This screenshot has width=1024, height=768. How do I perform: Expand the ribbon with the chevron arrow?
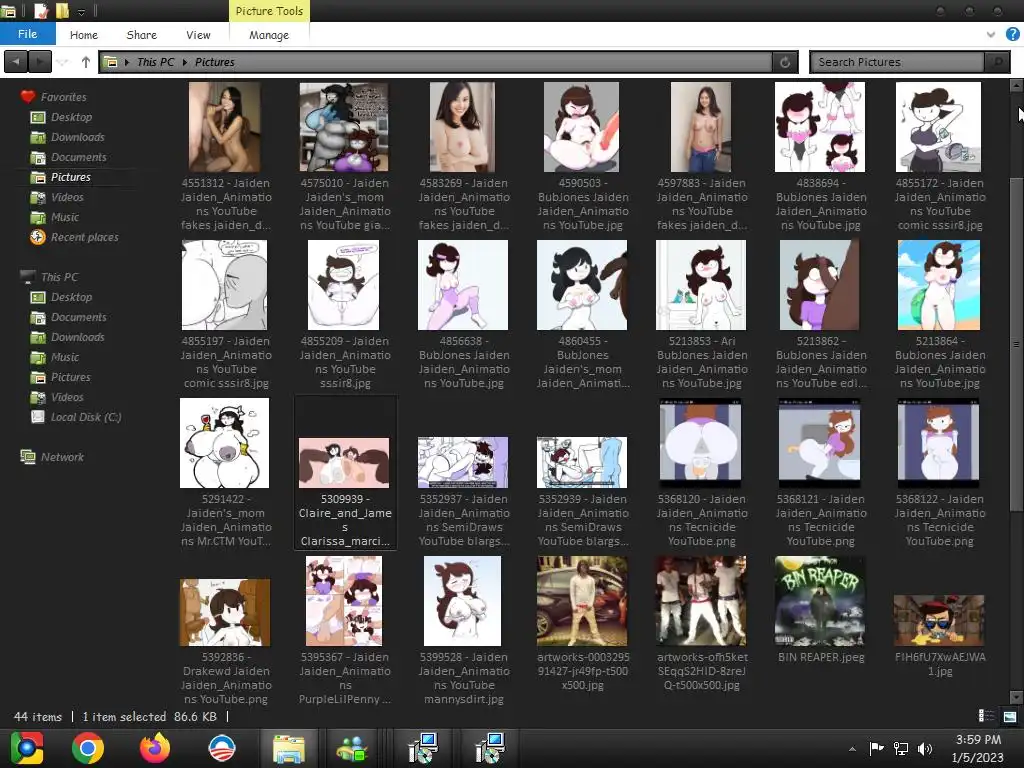(991, 34)
